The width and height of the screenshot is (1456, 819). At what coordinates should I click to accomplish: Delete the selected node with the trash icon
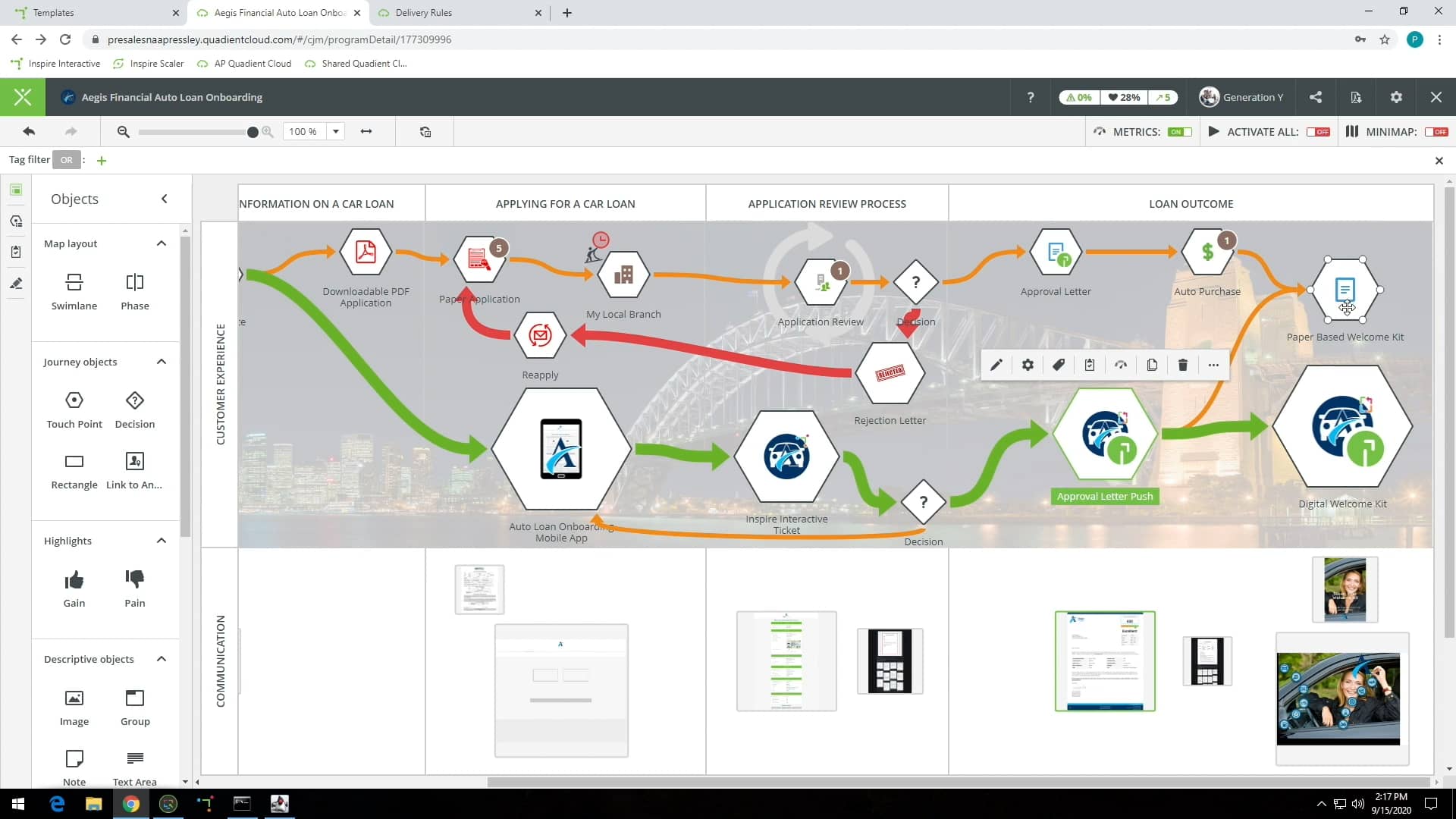click(x=1181, y=365)
